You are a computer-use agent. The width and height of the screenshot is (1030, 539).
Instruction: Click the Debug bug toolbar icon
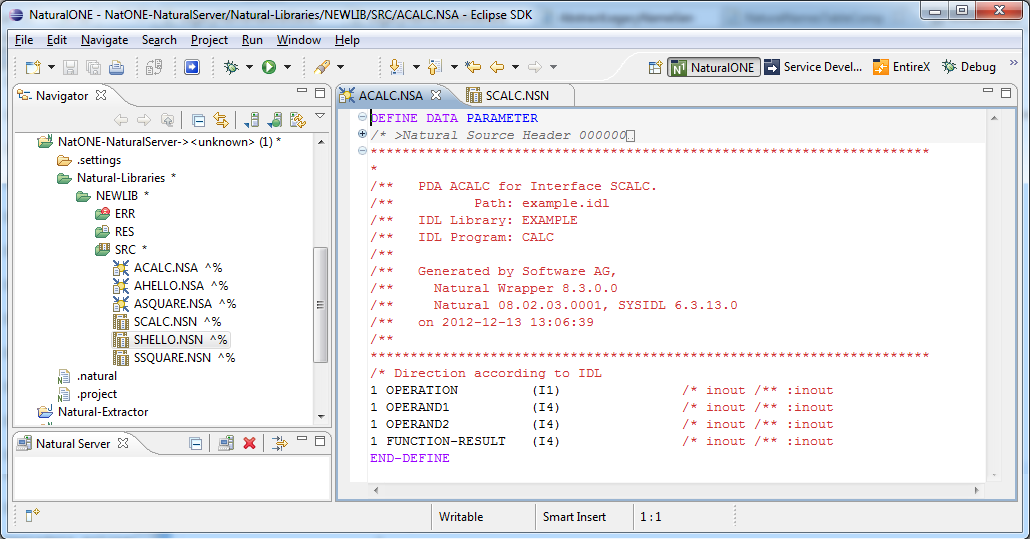231,67
